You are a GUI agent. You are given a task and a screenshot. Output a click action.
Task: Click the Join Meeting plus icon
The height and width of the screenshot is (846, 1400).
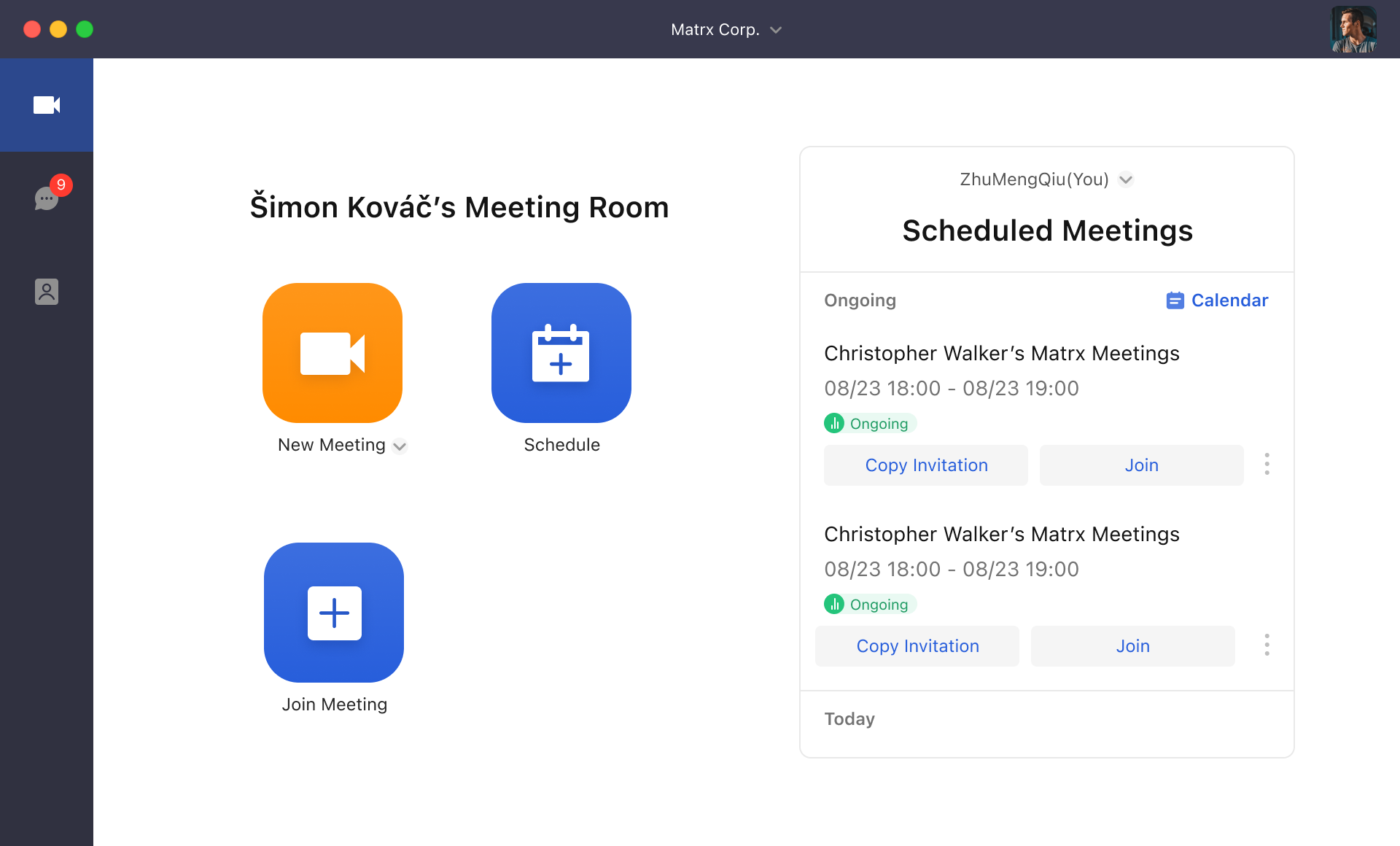tap(334, 613)
